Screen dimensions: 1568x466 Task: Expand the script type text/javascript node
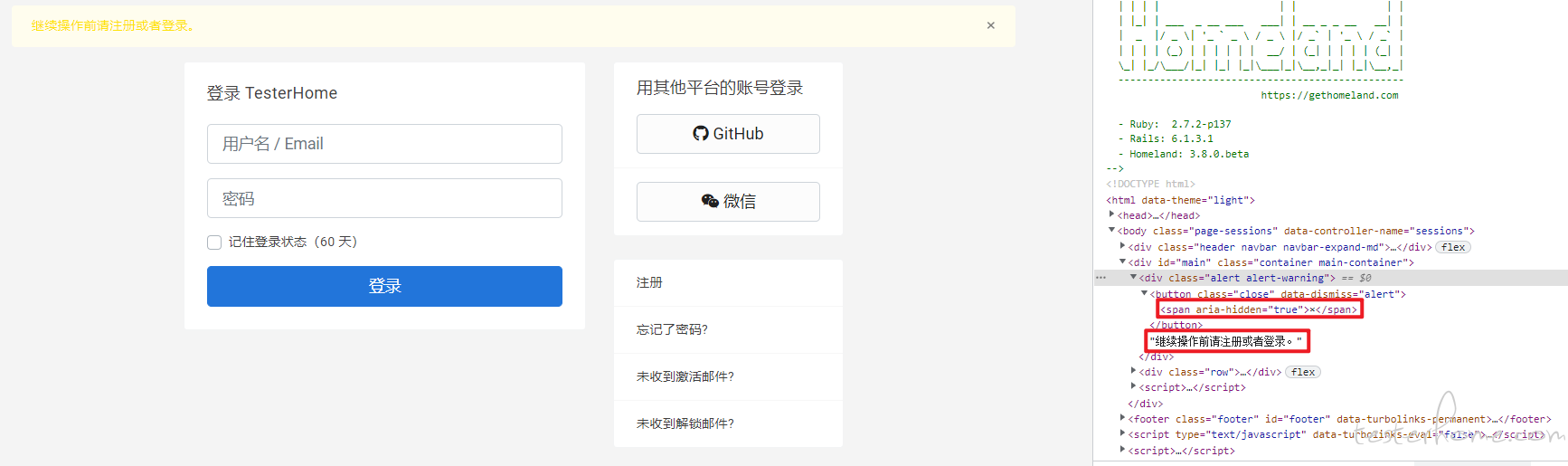(x=1123, y=433)
